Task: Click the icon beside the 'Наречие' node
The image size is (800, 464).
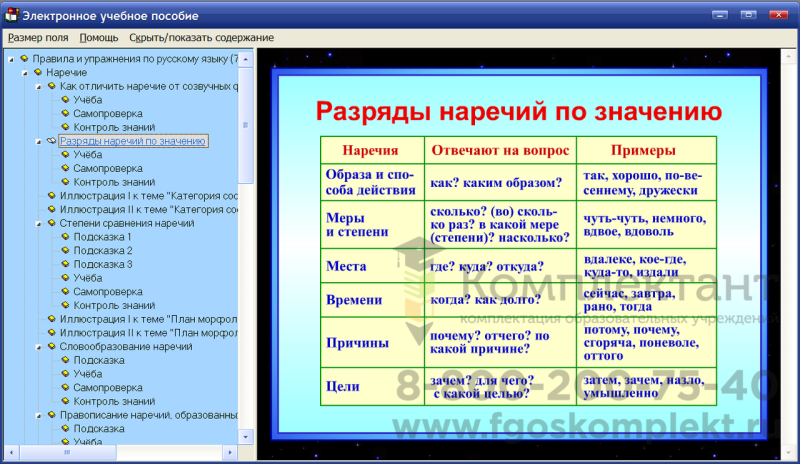Action: click(x=38, y=72)
